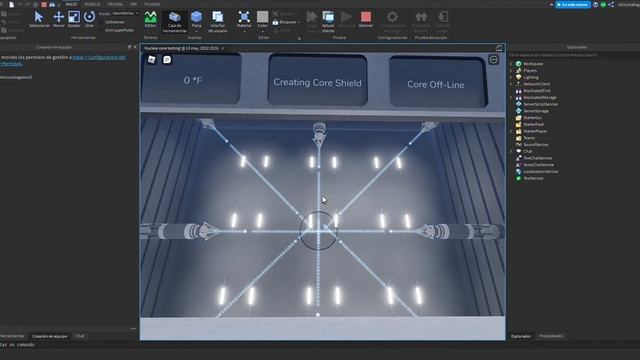The image size is (640, 360).
Task: Select the Seleccionar arrow tool
Action: point(39,19)
